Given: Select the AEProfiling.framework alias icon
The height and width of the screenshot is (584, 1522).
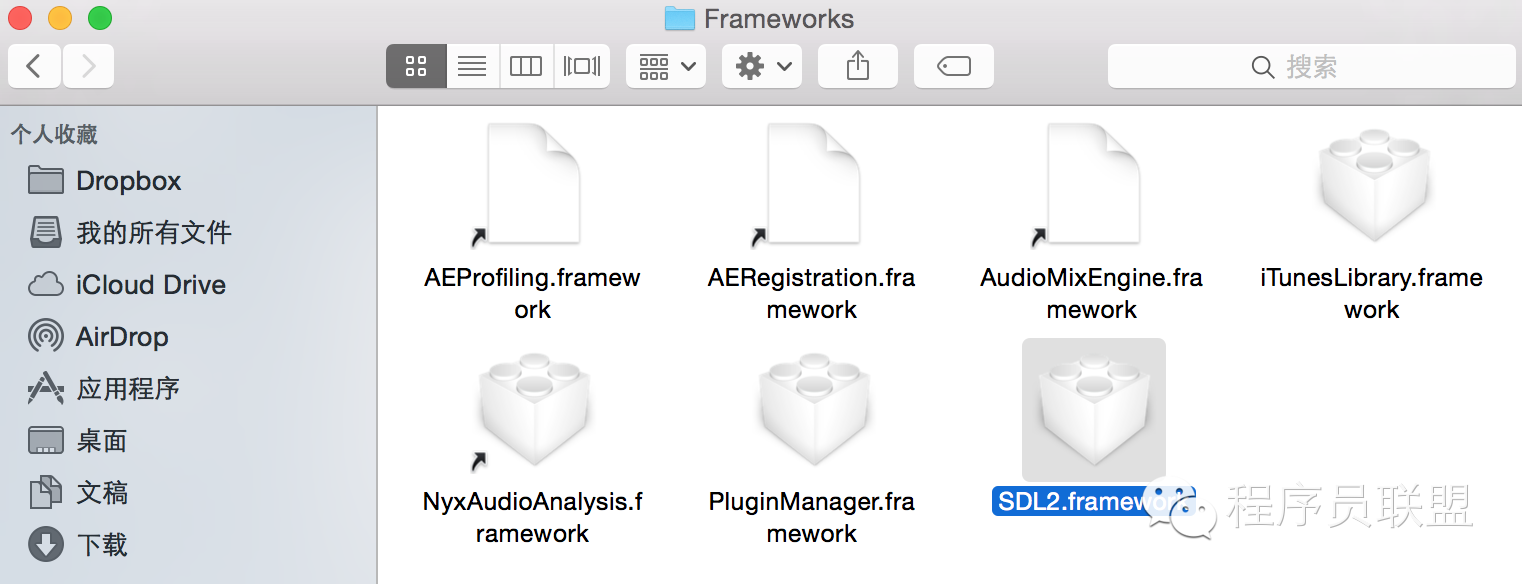Looking at the screenshot, I should pos(532,185).
